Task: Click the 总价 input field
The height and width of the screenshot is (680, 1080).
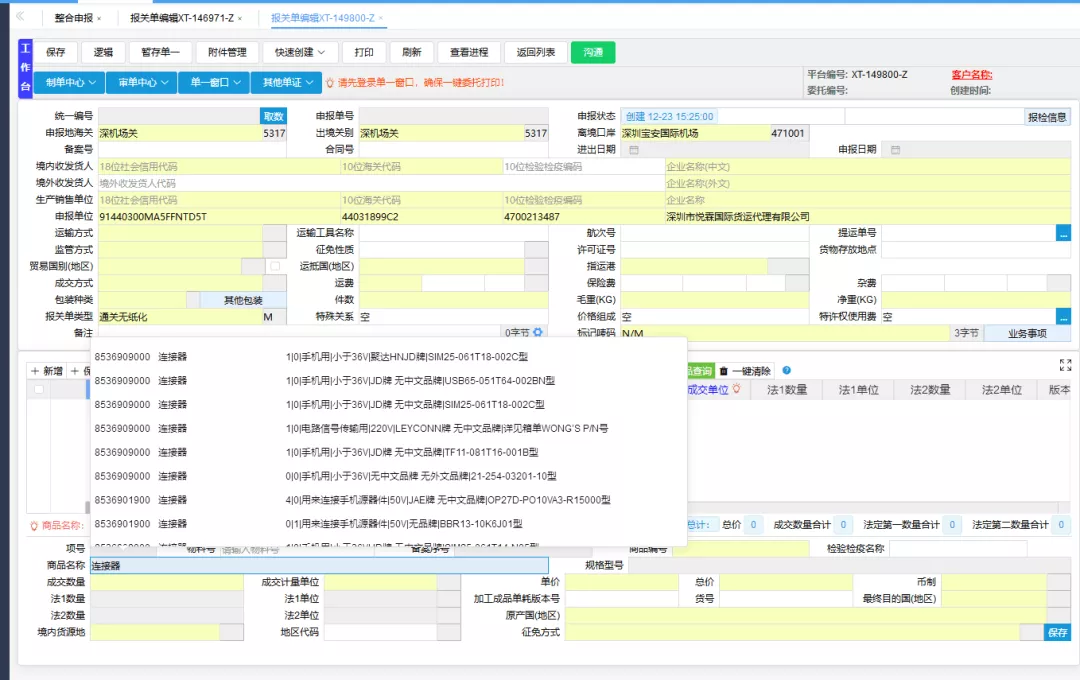Action: (x=786, y=582)
